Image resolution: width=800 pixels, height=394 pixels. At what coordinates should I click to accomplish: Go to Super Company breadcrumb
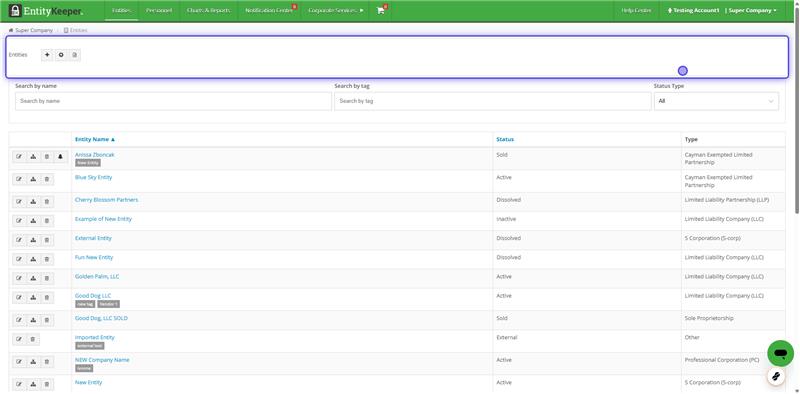tap(34, 31)
